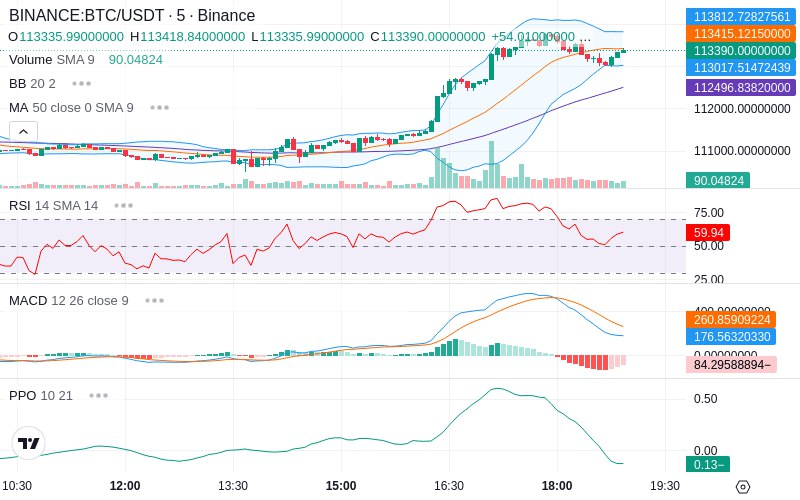Image resolution: width=800 pixels, height=500 pixels.
Task: Click the 13:30 time axis label
Action: [233, 486]
